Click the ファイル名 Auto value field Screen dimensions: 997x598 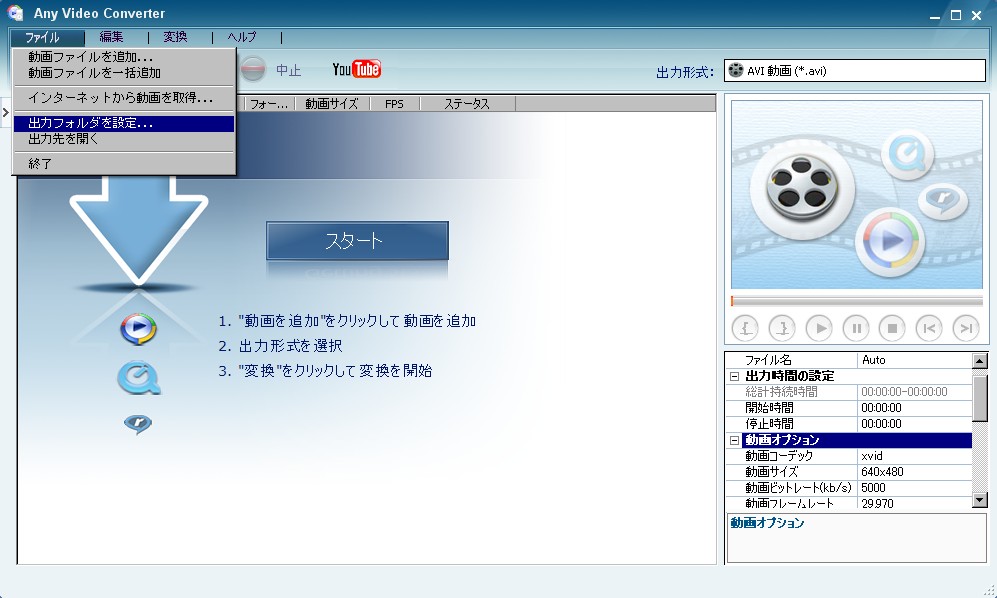tap(915, 360)
